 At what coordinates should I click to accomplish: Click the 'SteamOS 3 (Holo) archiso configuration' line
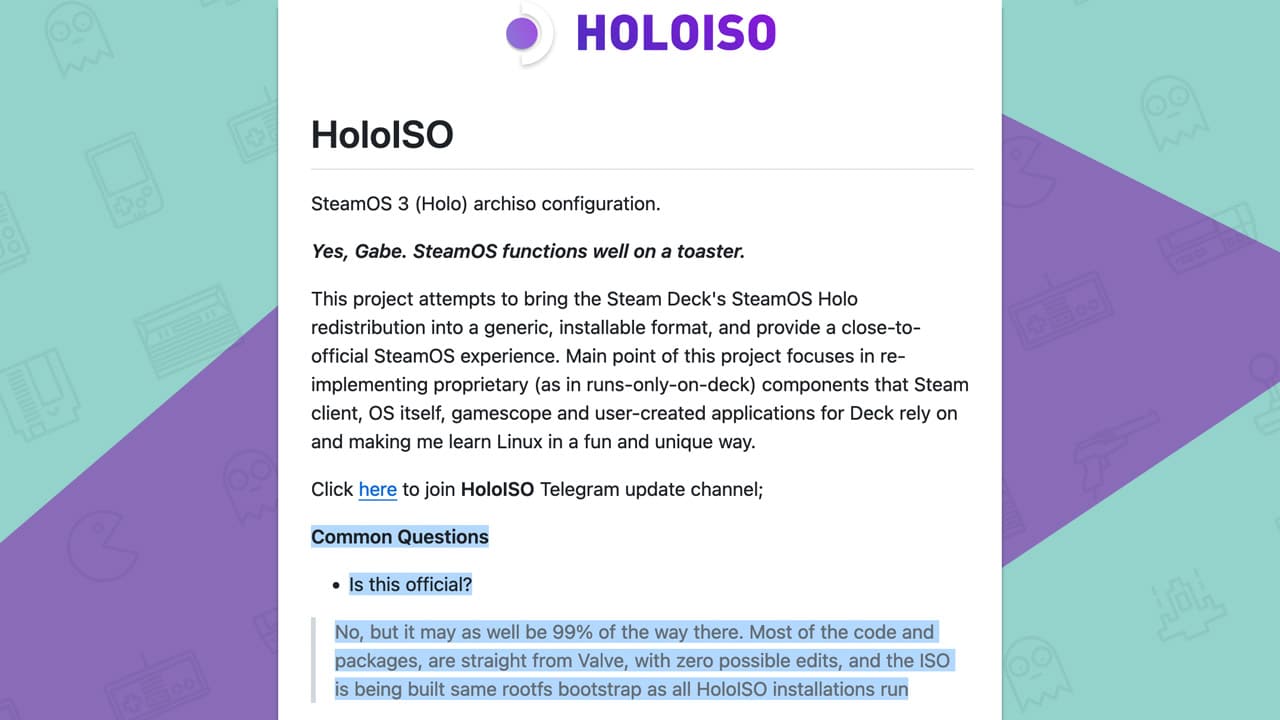point(486,204)
